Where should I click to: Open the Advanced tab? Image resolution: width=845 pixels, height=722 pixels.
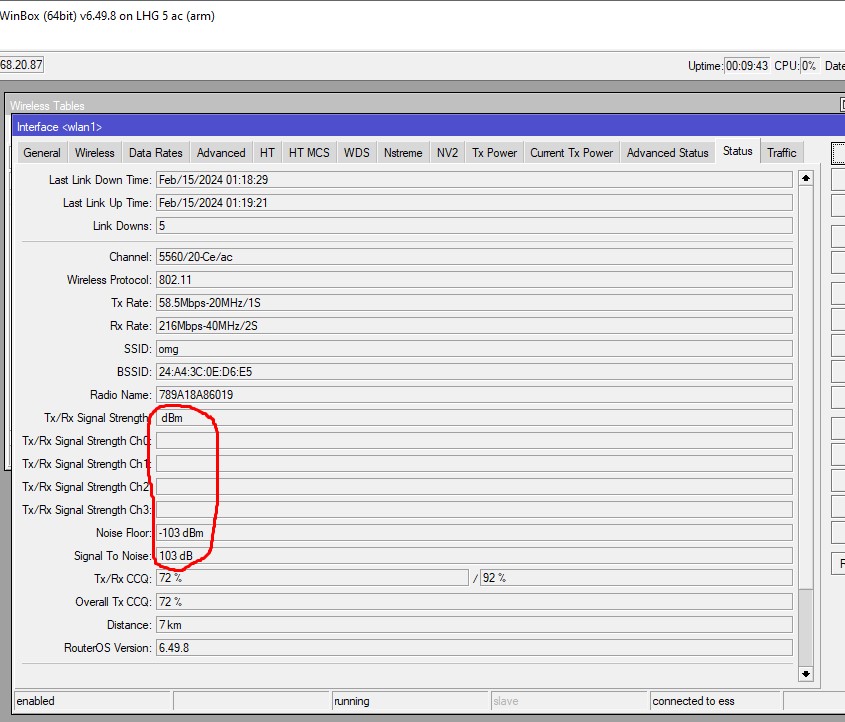point(220,152)
